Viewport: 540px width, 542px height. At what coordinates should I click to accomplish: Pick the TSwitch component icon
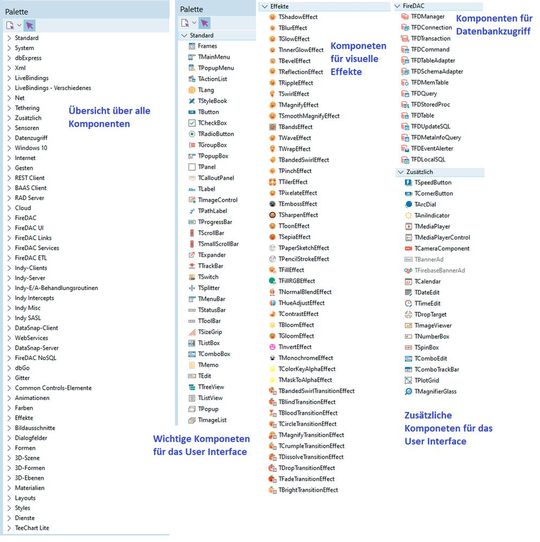(x=192, y=277)
